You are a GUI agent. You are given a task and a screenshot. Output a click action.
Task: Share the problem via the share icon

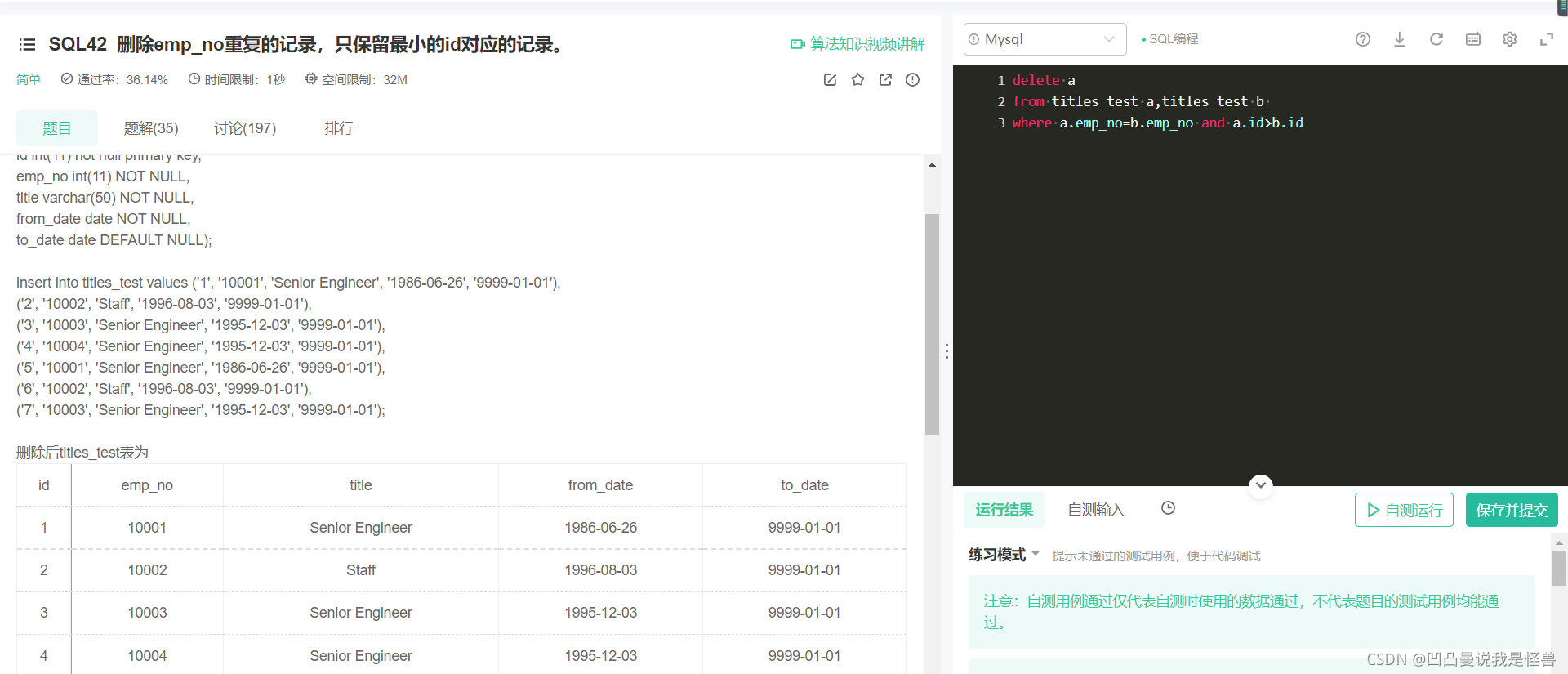pos(885,79)
